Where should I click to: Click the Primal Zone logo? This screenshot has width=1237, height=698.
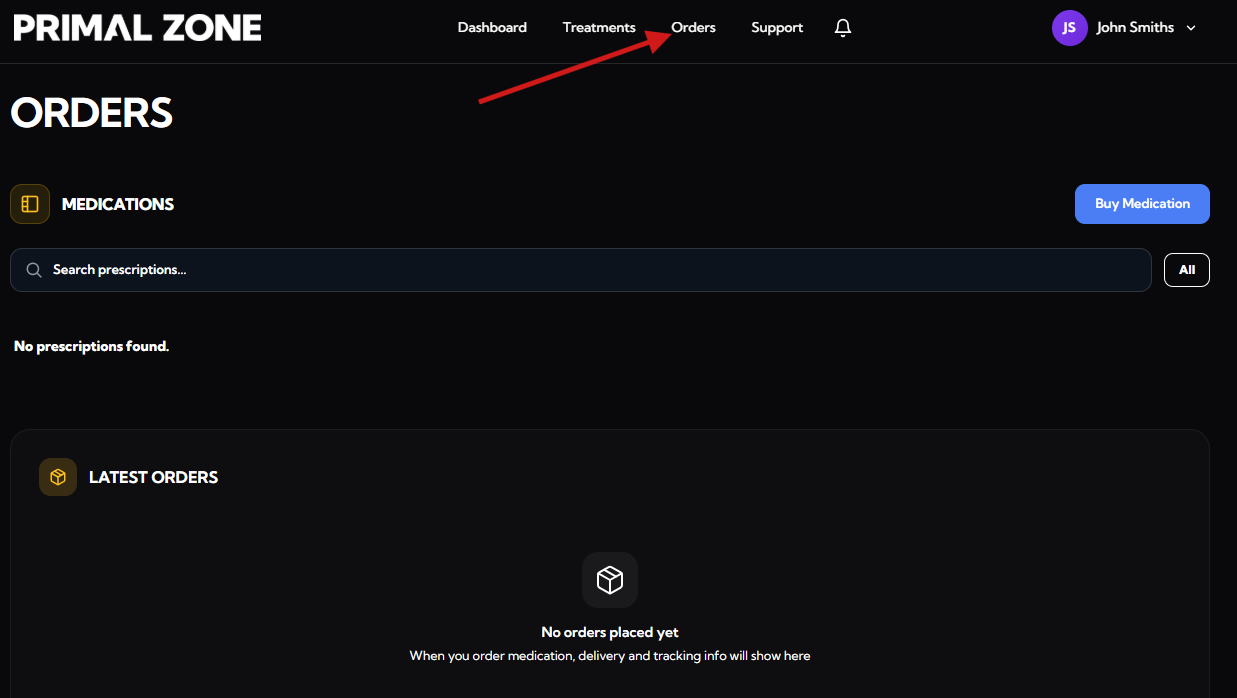(137, 28)
